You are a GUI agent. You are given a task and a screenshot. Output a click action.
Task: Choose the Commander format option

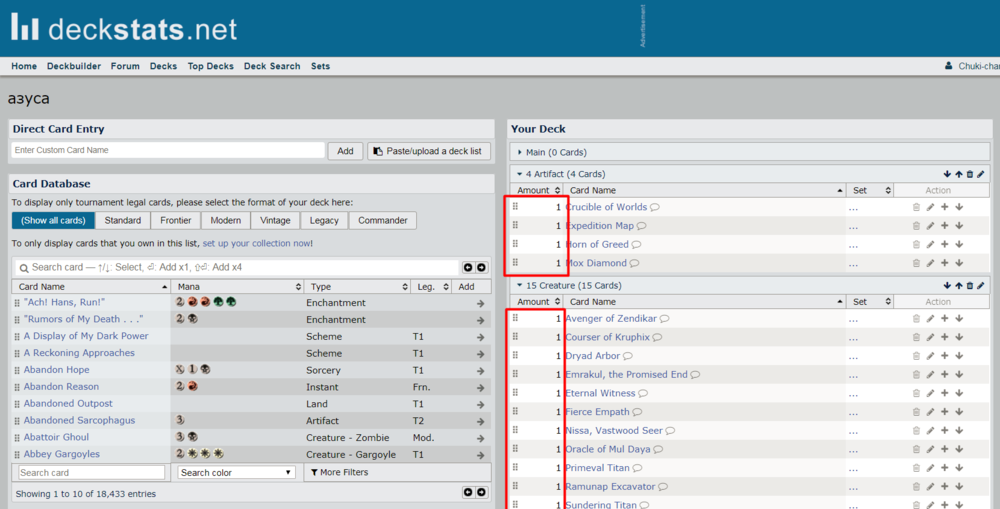pyautogui.click(x=382, y=220)
